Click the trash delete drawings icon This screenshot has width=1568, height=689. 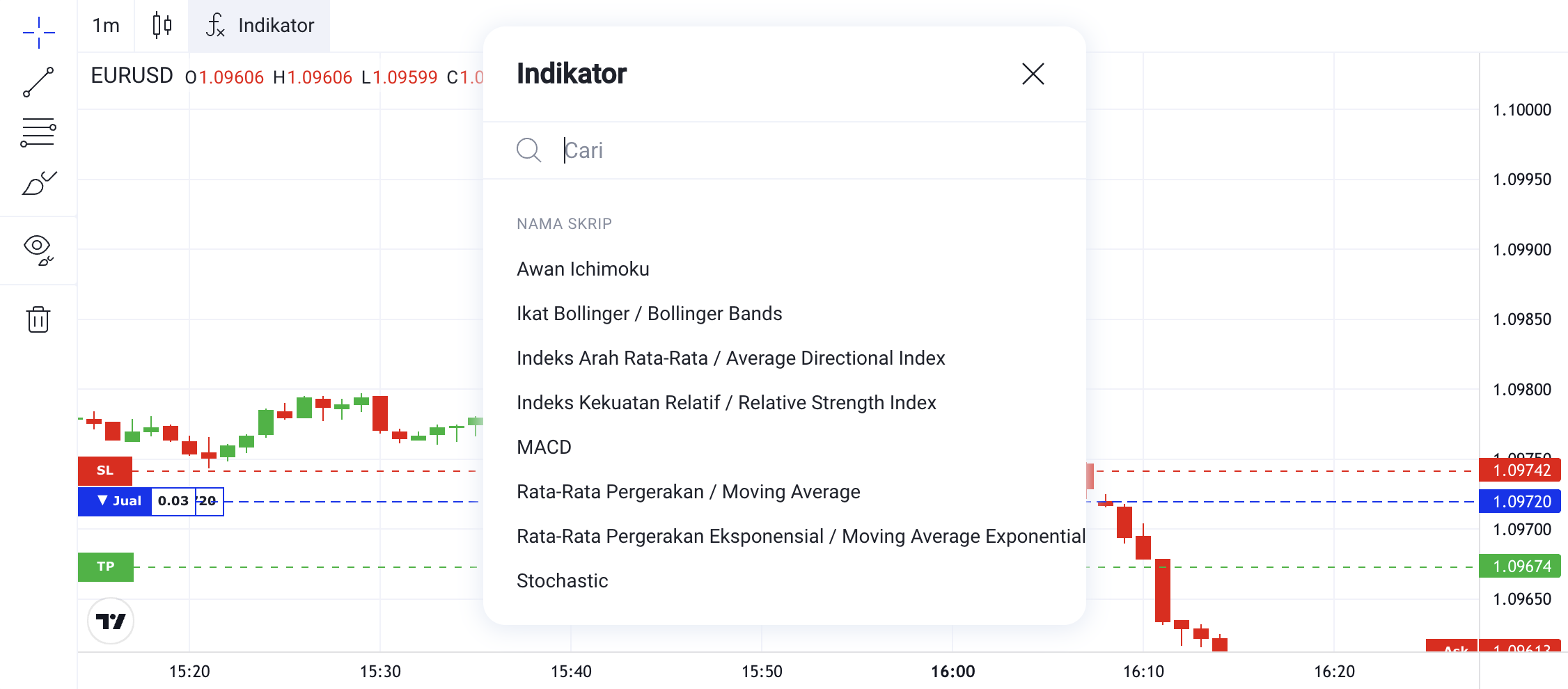click(38, 319)
